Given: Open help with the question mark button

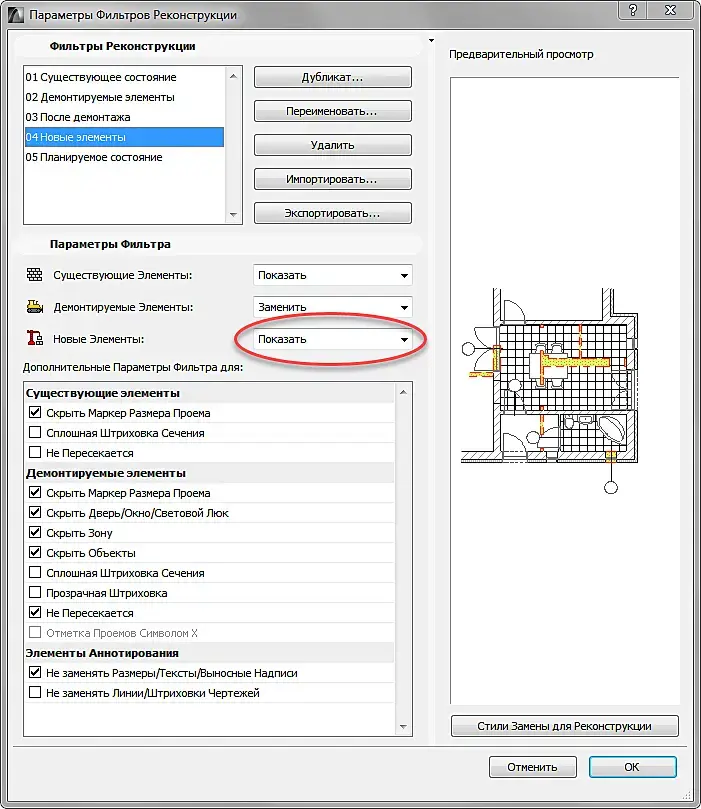Looking at the screenshot, I should (632, 10).
